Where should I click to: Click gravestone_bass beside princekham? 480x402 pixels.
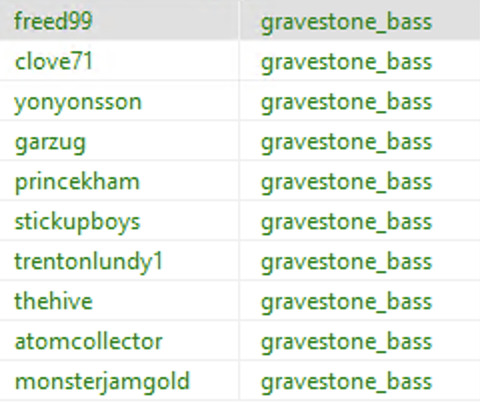(x=346, y=183)
